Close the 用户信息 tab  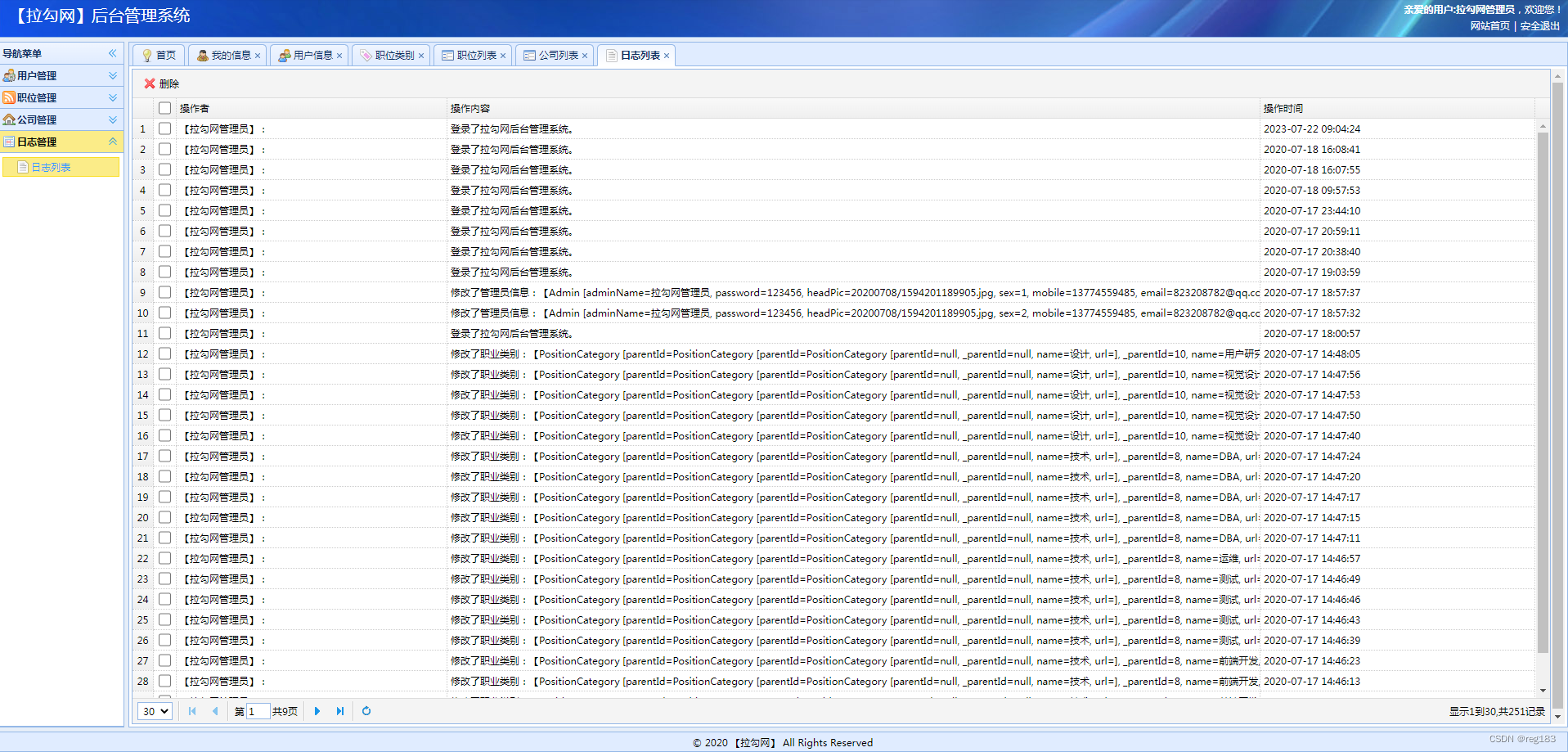point(339,56)
